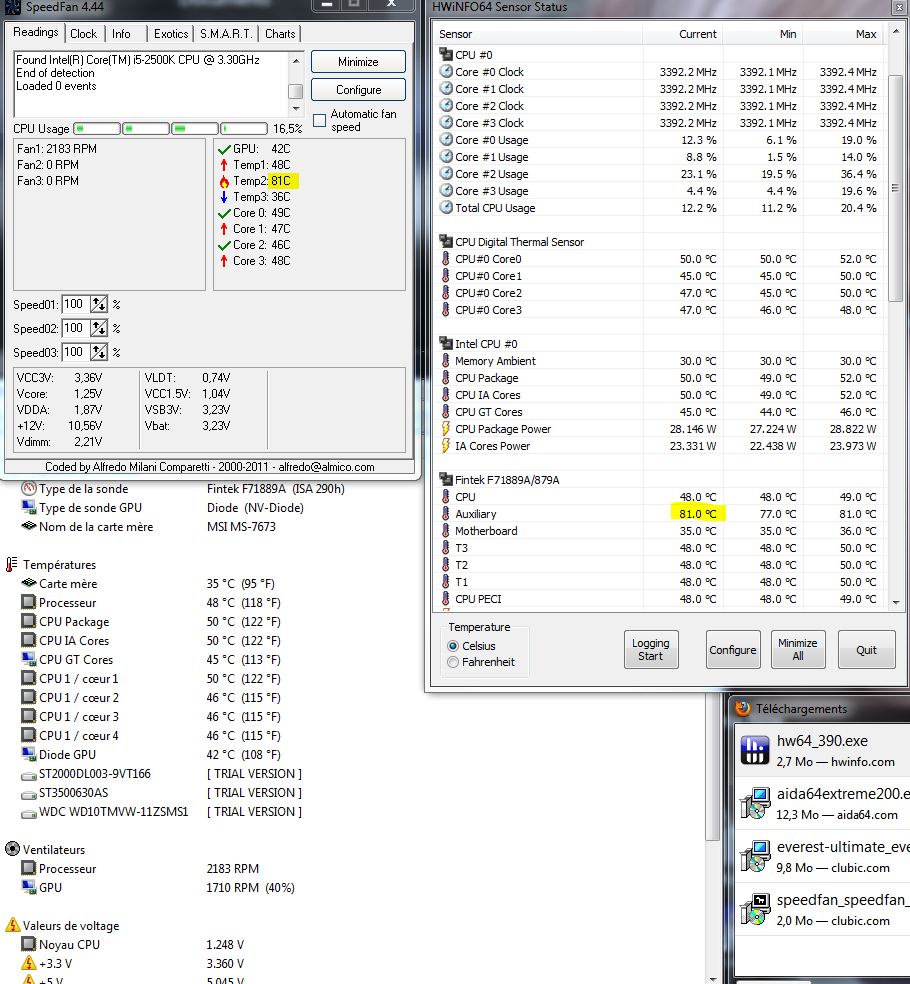This screenshot has width=910, height=984.
Task: Click the Fintek F71889A/879A group icon
Action: tap(446, 479)
